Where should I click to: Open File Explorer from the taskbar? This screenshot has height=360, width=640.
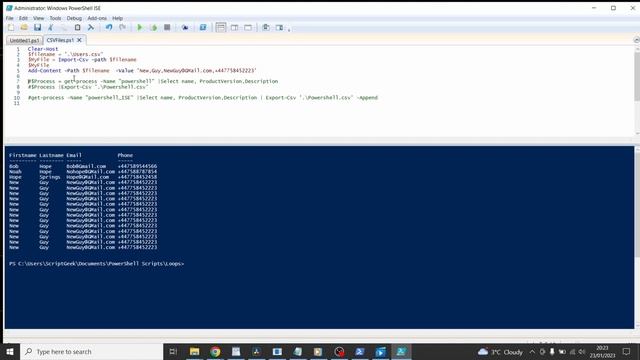tap(194, 351)
